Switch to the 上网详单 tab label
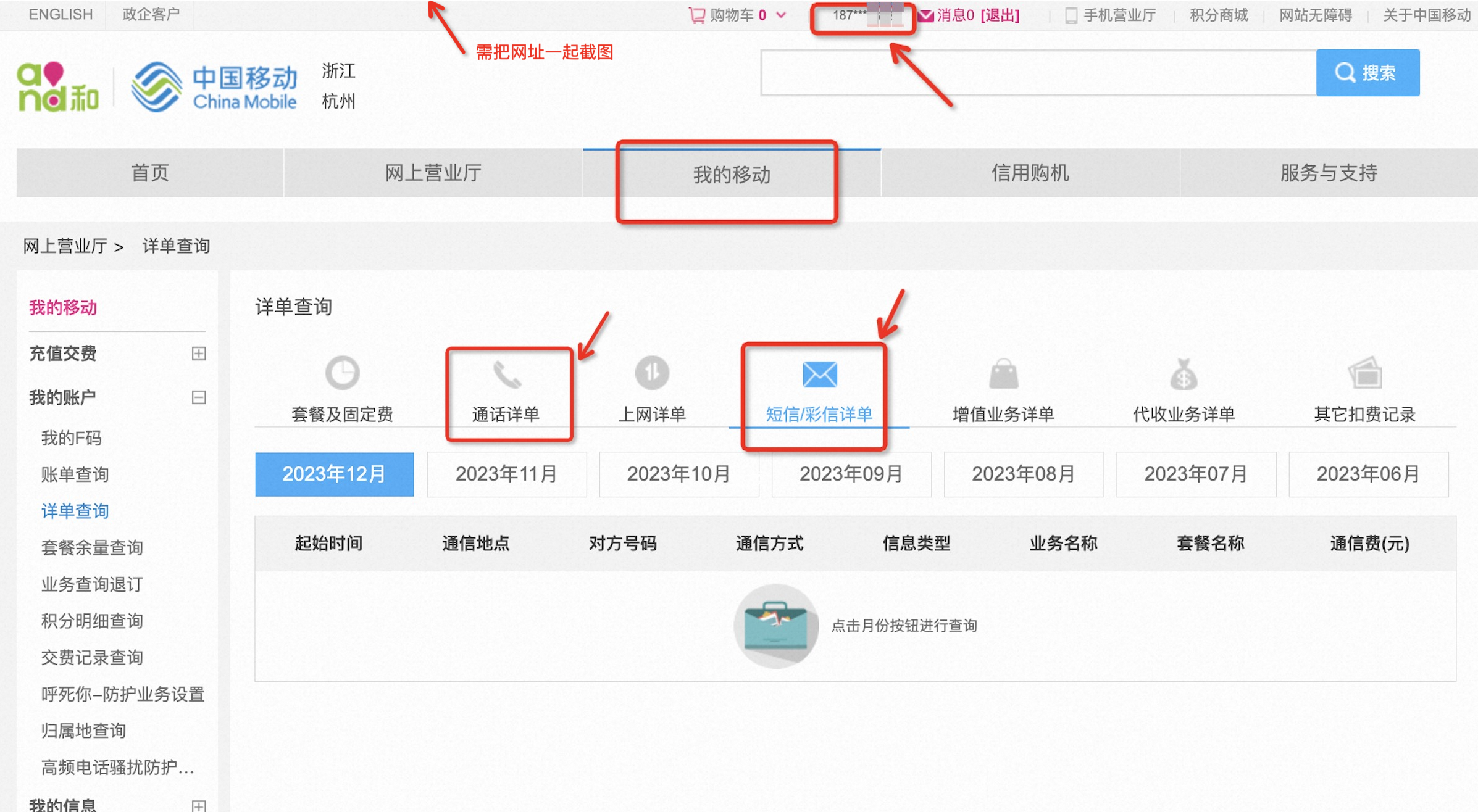1478x812 pixels. tap(652, 414)
